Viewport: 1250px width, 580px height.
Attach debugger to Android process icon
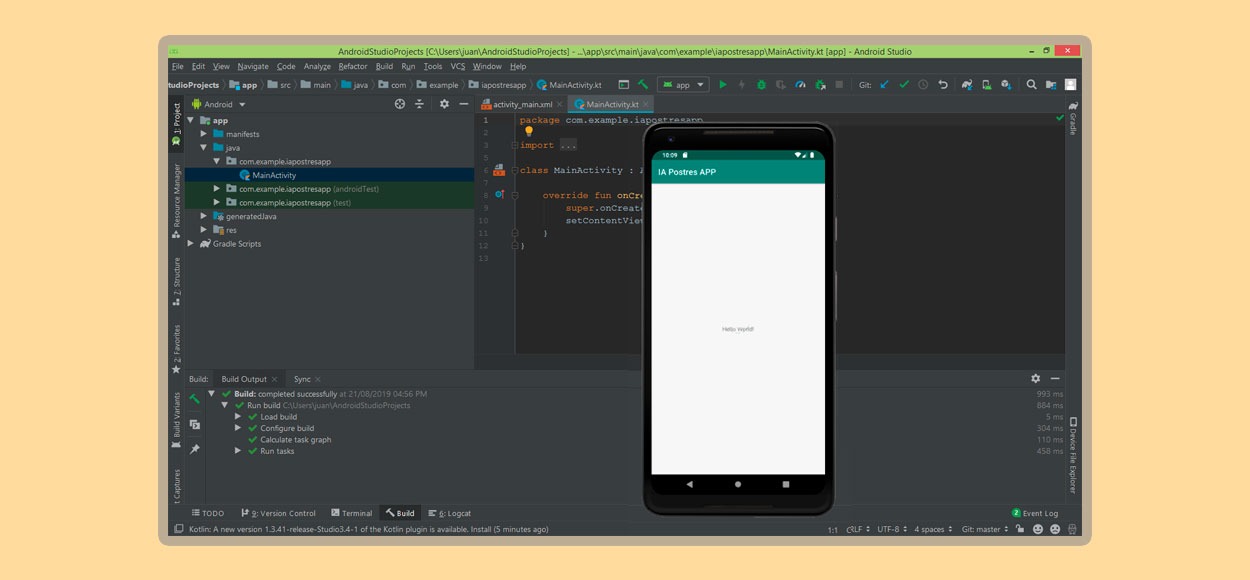(819, 85)
